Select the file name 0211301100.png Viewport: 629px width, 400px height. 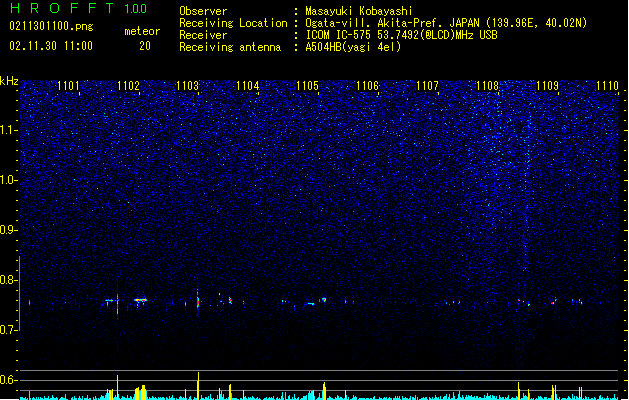point(51,26)
